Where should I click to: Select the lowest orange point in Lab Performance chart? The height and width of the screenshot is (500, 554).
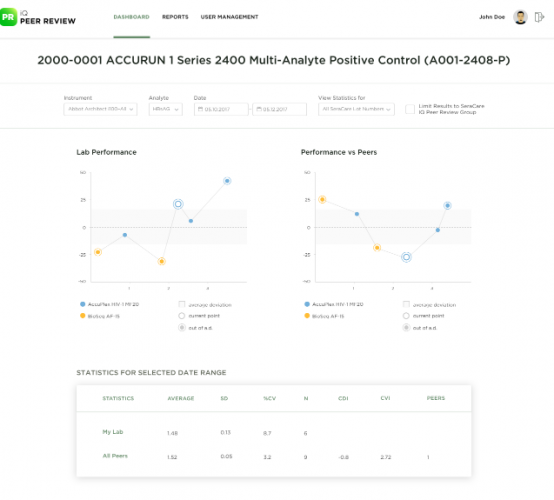click(x=161, y=261)
